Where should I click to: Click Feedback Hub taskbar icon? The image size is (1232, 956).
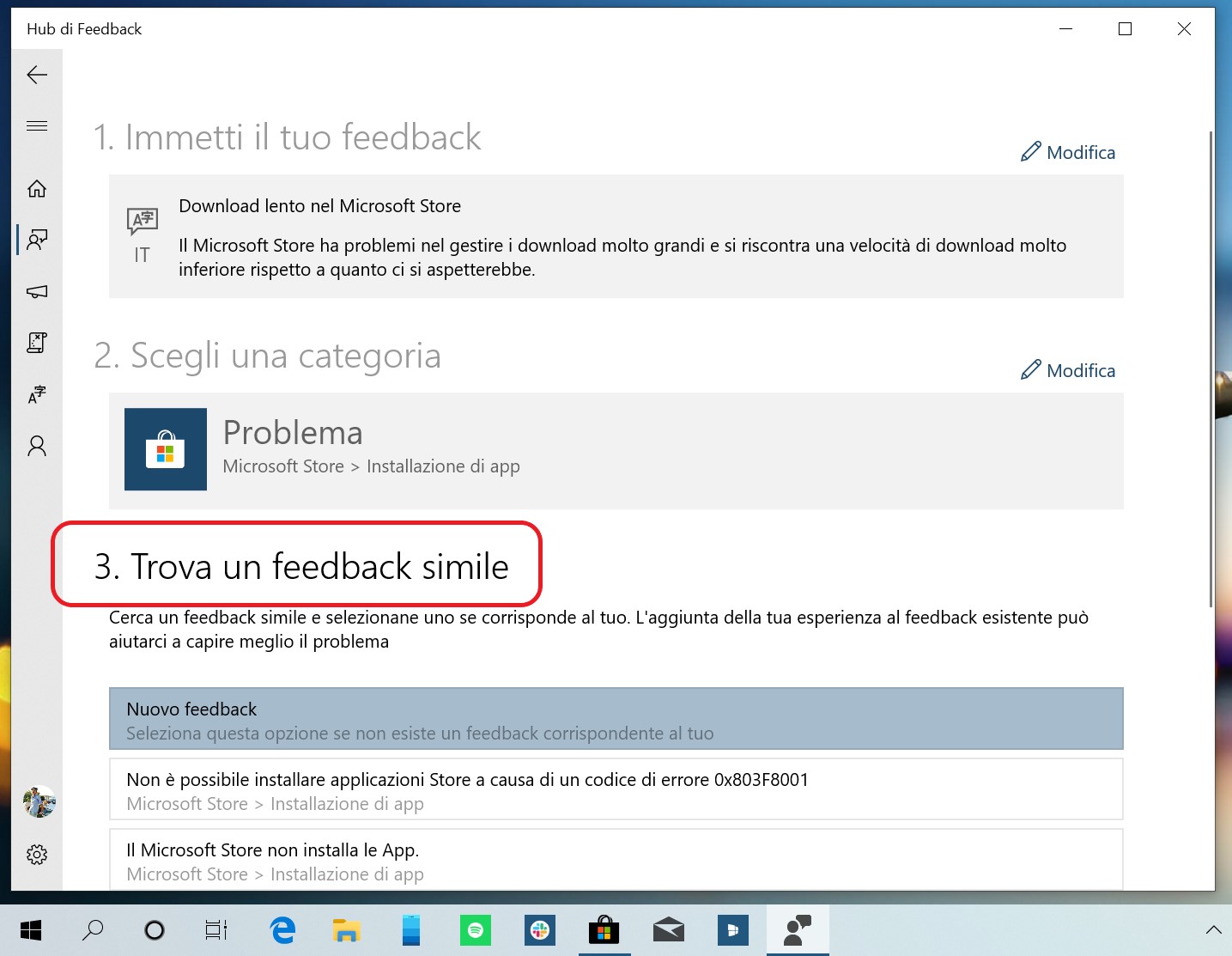pyautogui.click(x=798, y=930)
